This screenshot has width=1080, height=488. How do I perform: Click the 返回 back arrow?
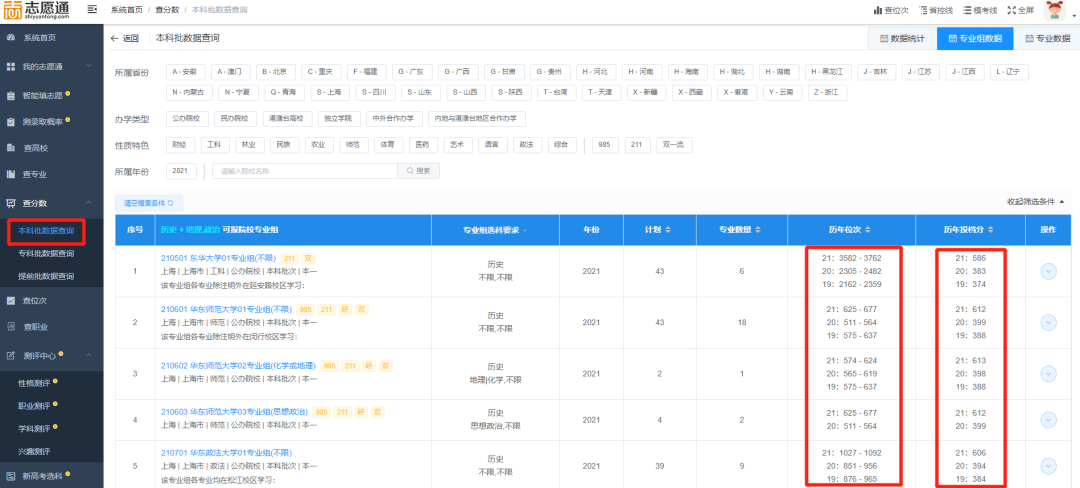(124, 39)
